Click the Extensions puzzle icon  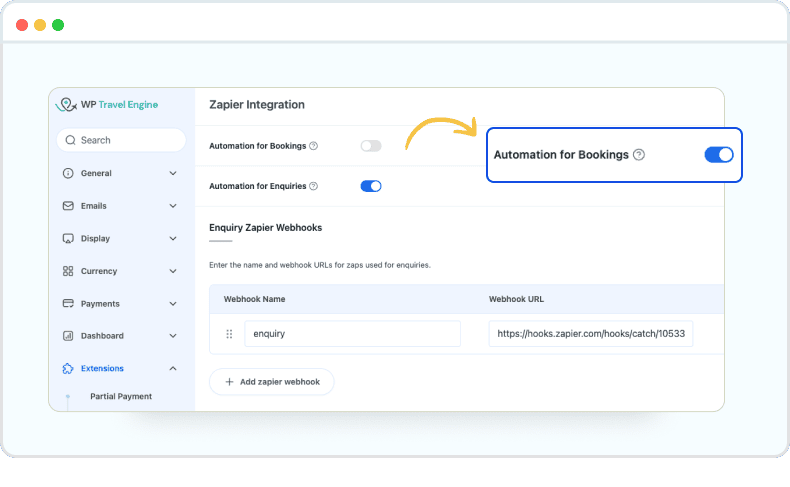pyautogui.click(x=68, y=369)
